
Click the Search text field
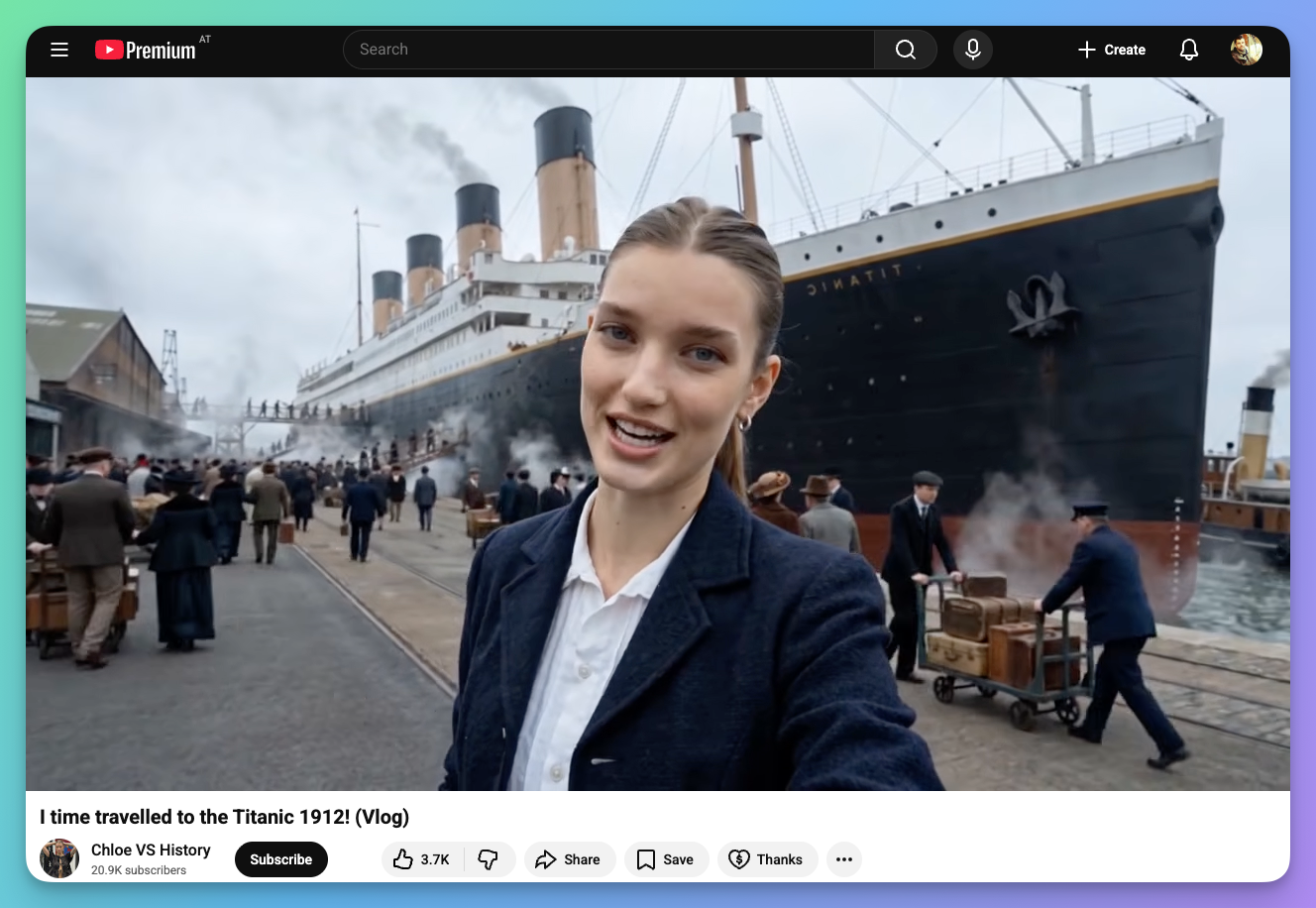point(608,50)
